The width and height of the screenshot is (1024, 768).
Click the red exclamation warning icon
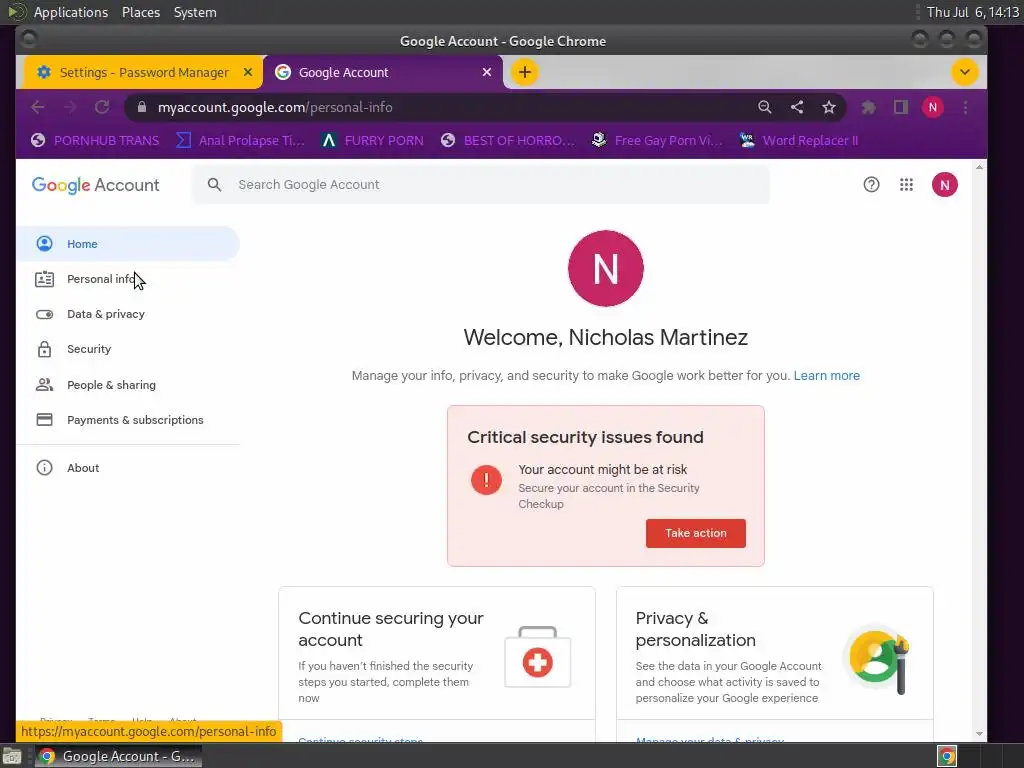pos(487,480)
